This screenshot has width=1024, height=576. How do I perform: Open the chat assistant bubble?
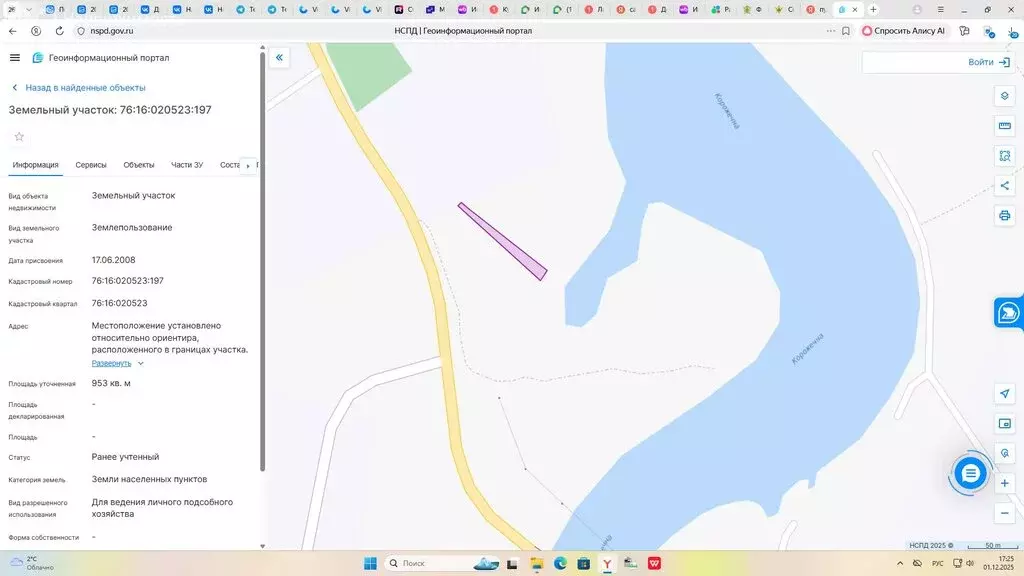click(969, 474)
